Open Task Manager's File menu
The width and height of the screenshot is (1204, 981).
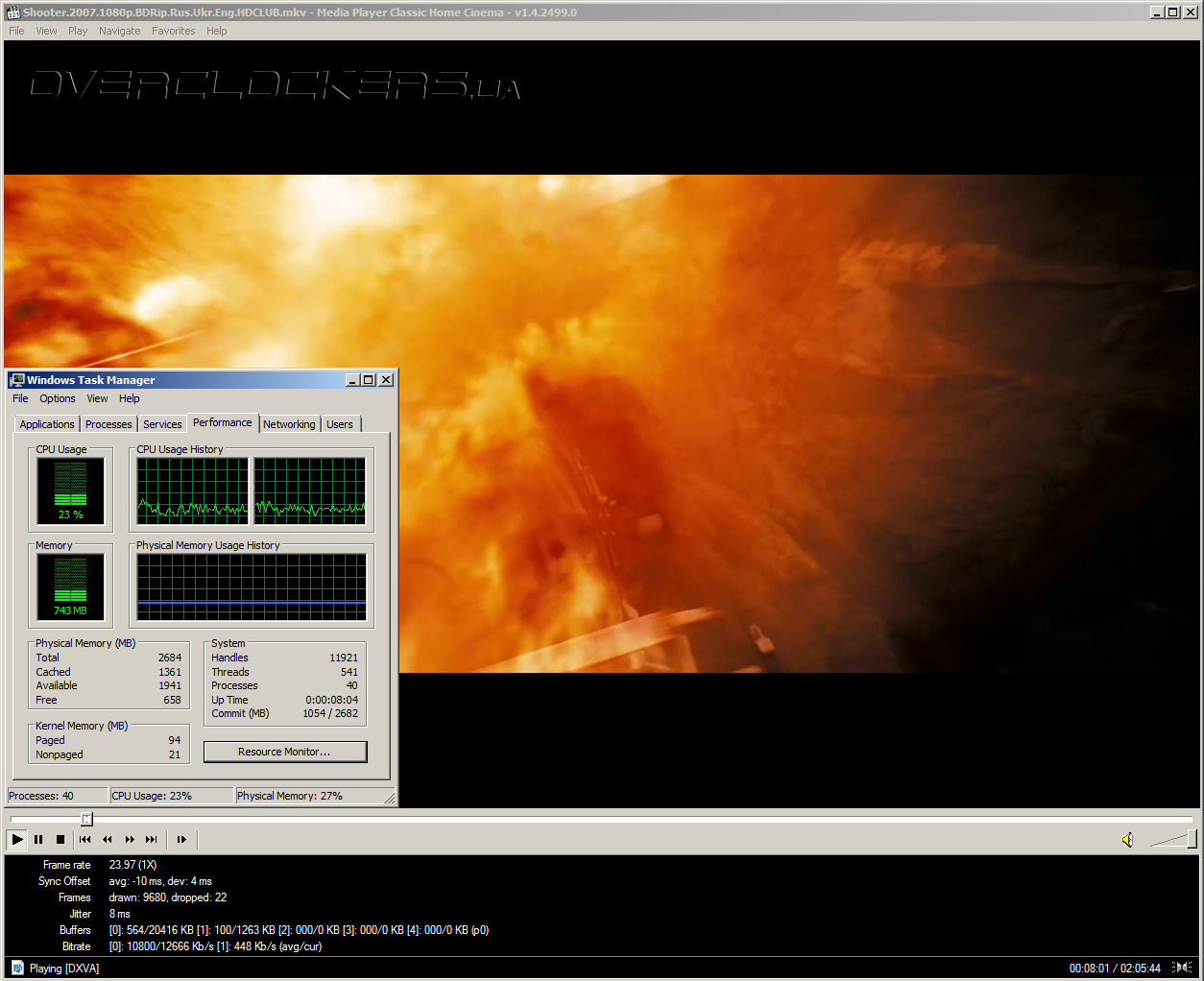(x=20, y=398)
